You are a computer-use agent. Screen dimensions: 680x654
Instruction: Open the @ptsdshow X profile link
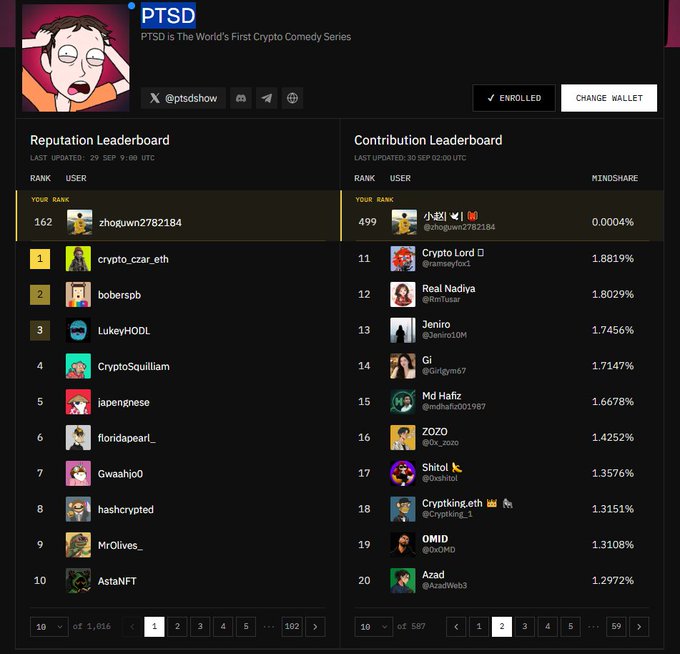[x=183, y=98]
